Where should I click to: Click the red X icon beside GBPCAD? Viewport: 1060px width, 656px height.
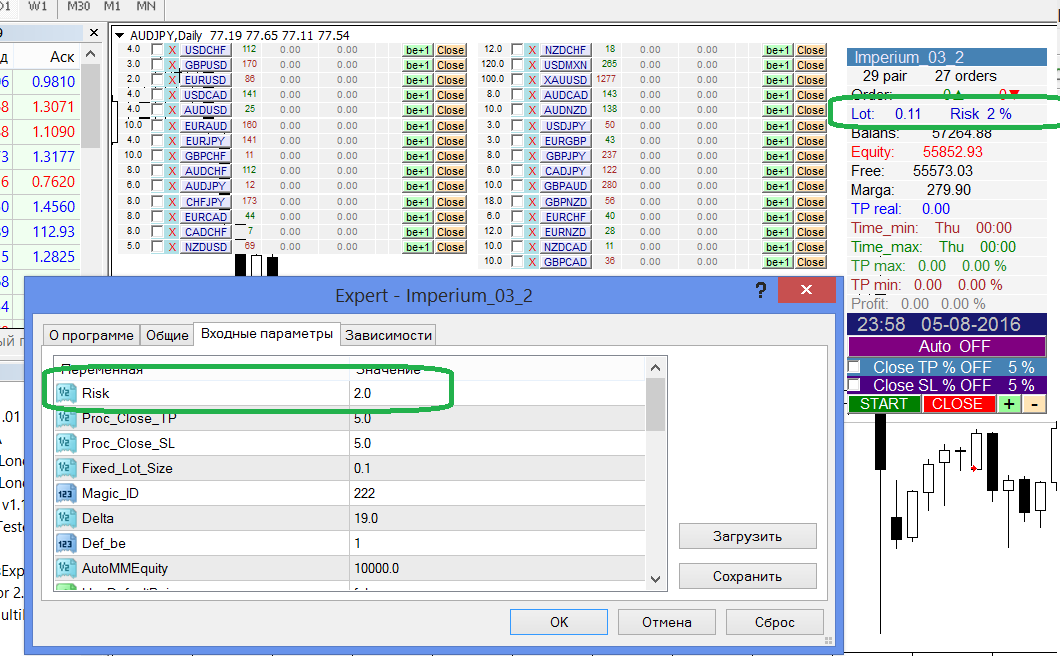[533, 262]
